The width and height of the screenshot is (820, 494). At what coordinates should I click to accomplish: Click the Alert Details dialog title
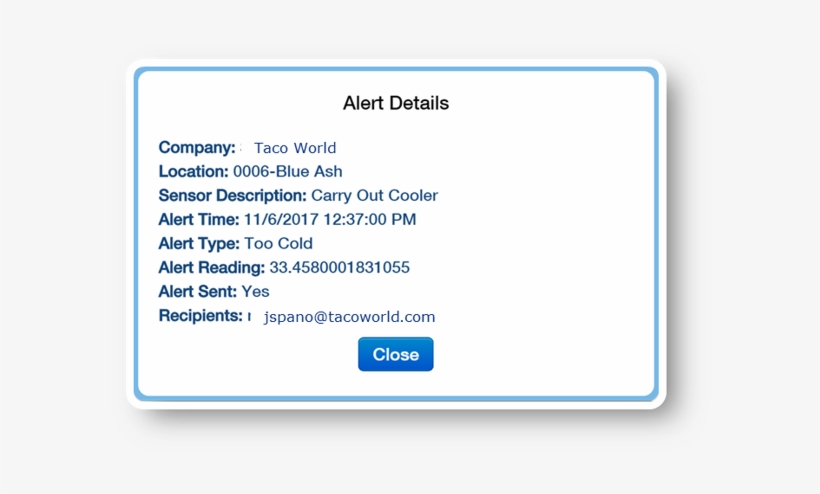point(395,103)
